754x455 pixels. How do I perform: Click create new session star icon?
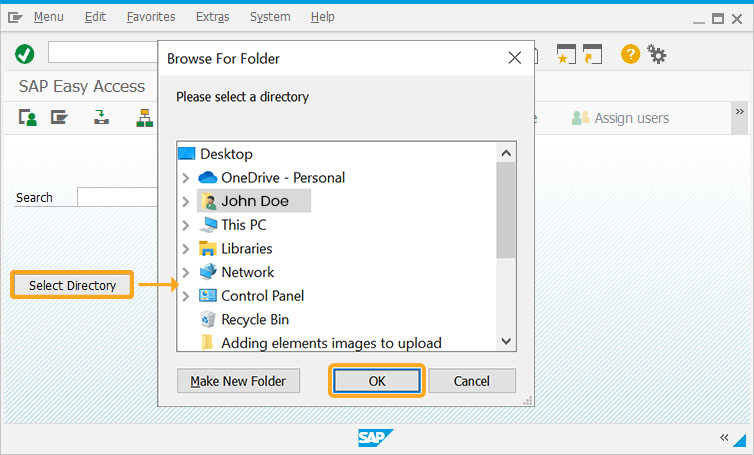coord(566,54)
